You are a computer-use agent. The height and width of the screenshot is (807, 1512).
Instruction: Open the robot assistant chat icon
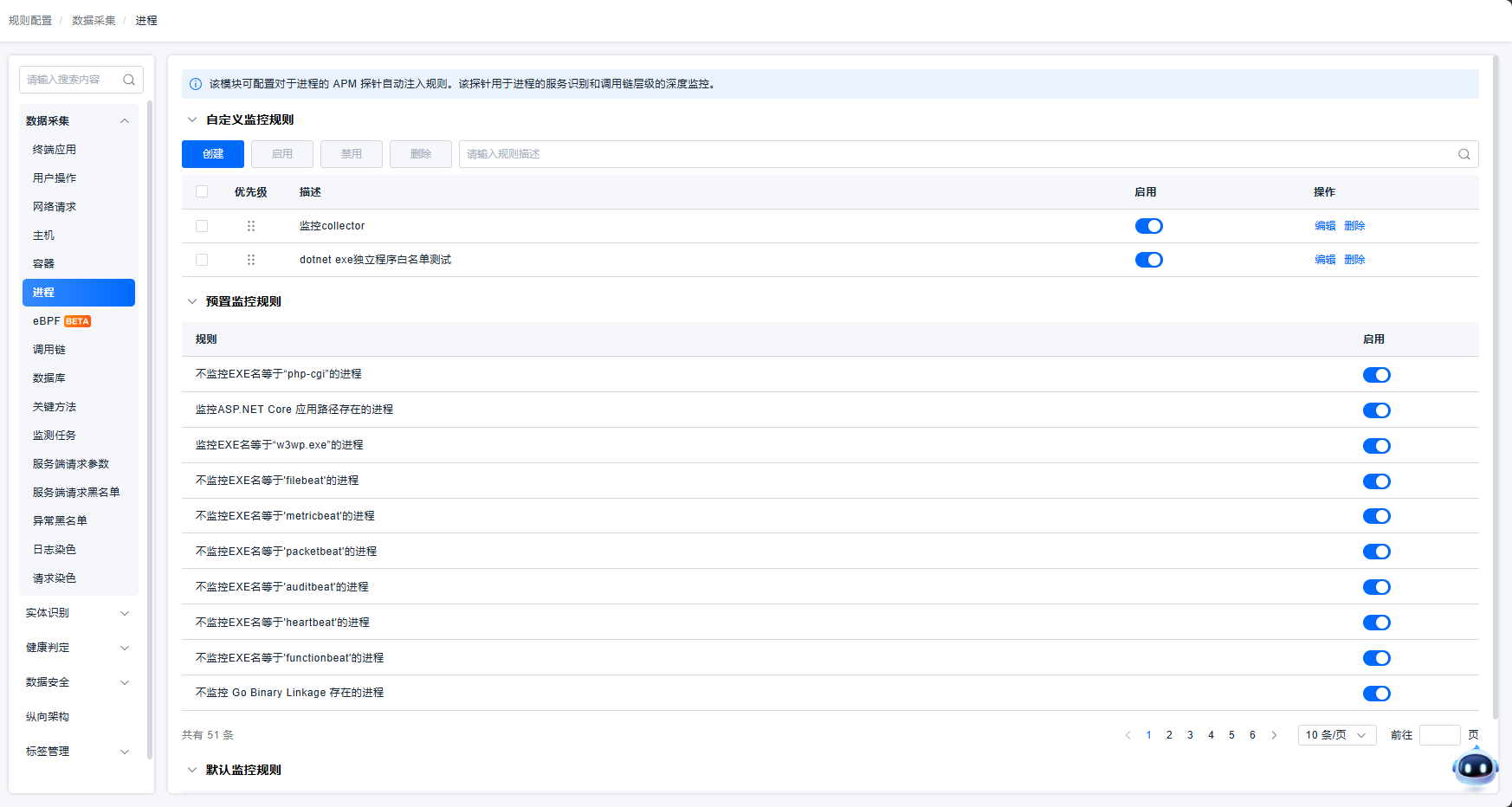point(1475,767)
